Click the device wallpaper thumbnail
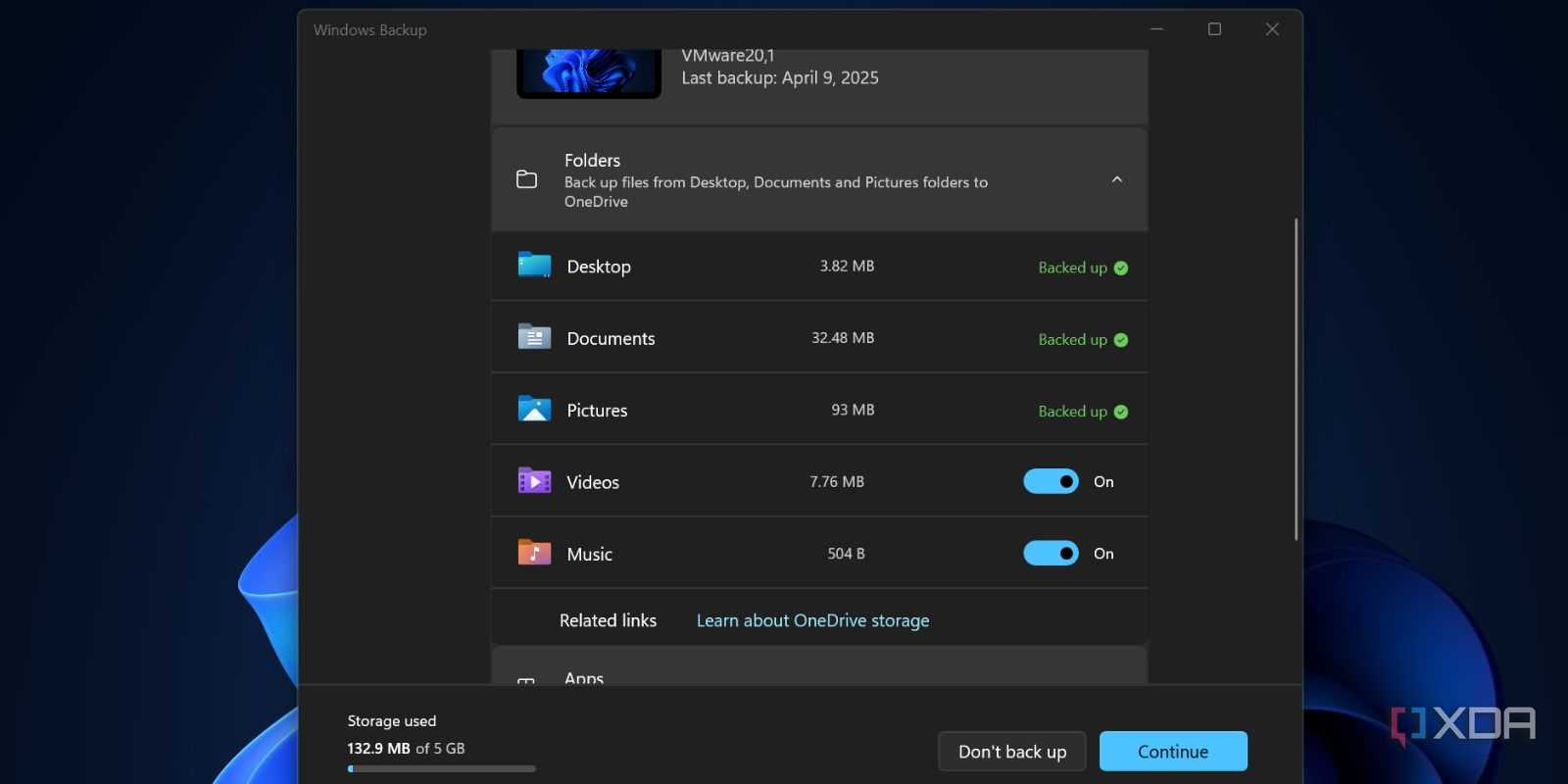 tap(589, 73)
